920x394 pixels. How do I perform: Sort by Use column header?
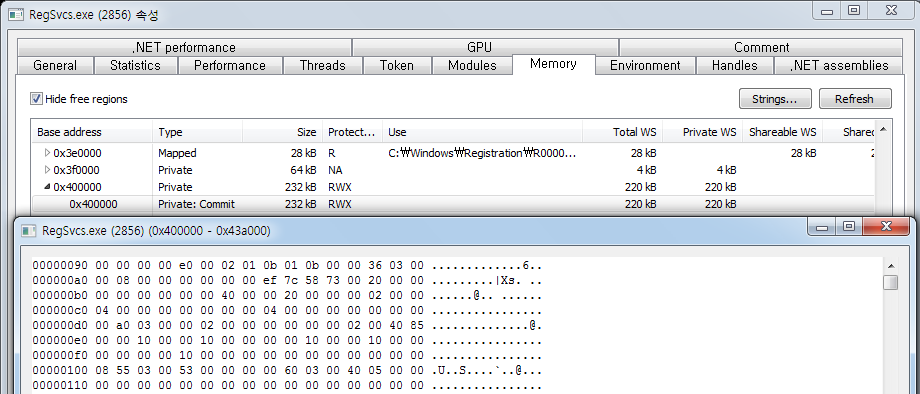tap(482, 132)
